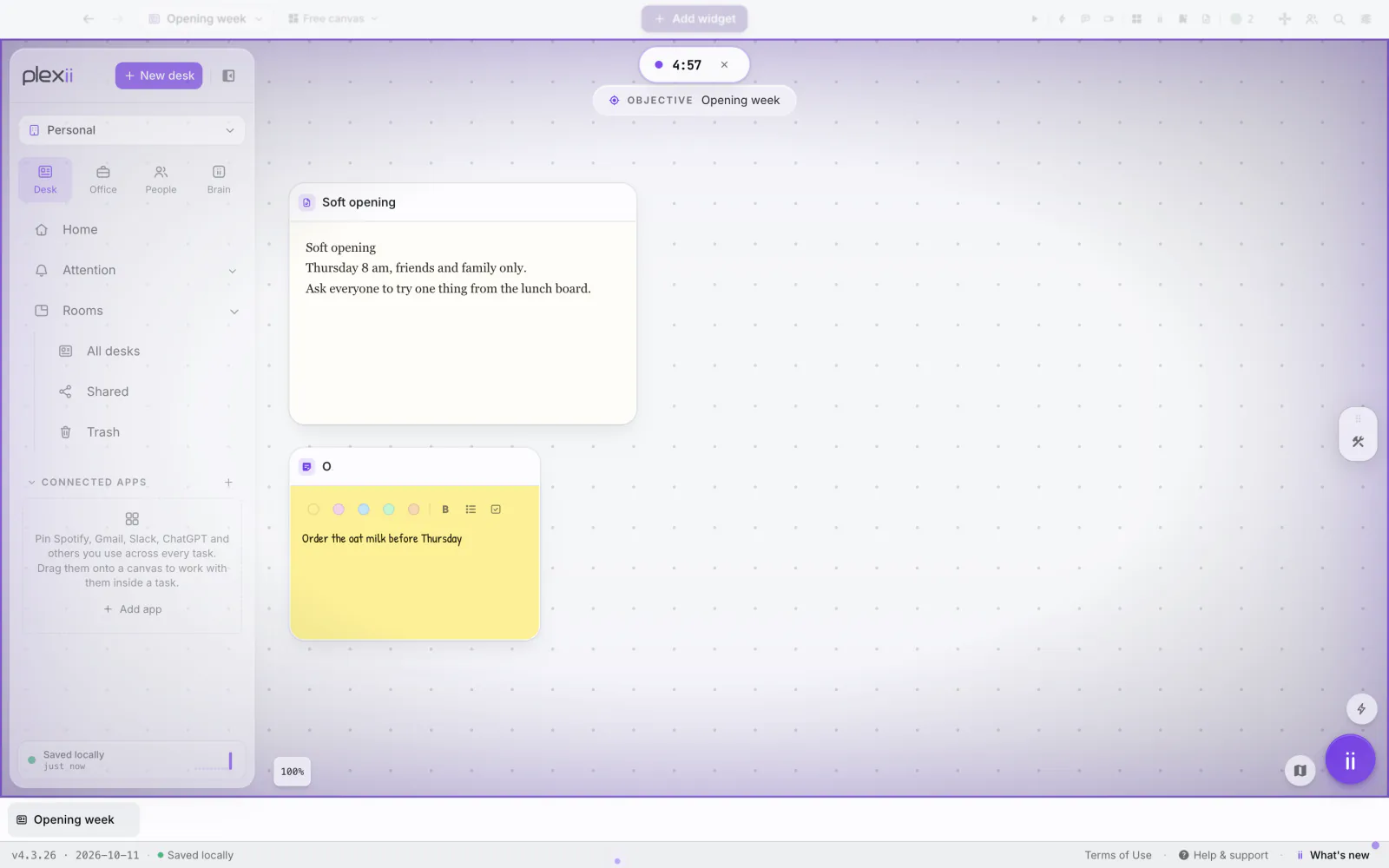
Task: Open the tools icon on right edge
Action: [x=1358, y=442]
